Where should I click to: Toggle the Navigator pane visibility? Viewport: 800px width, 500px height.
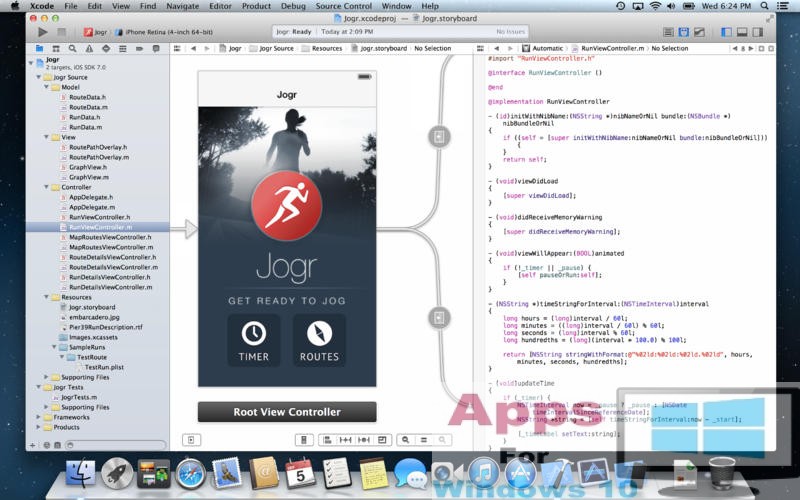tap(727, 32)
